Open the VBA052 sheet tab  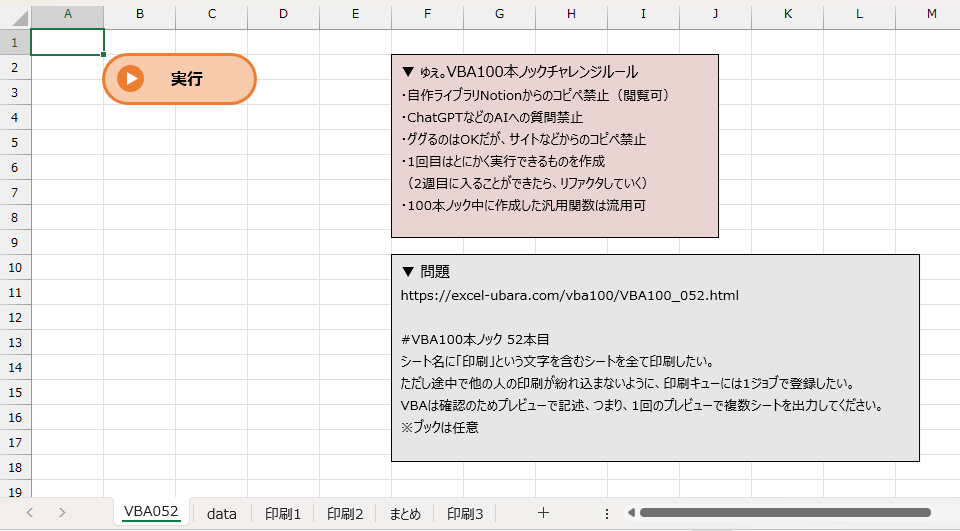(151, 511)
